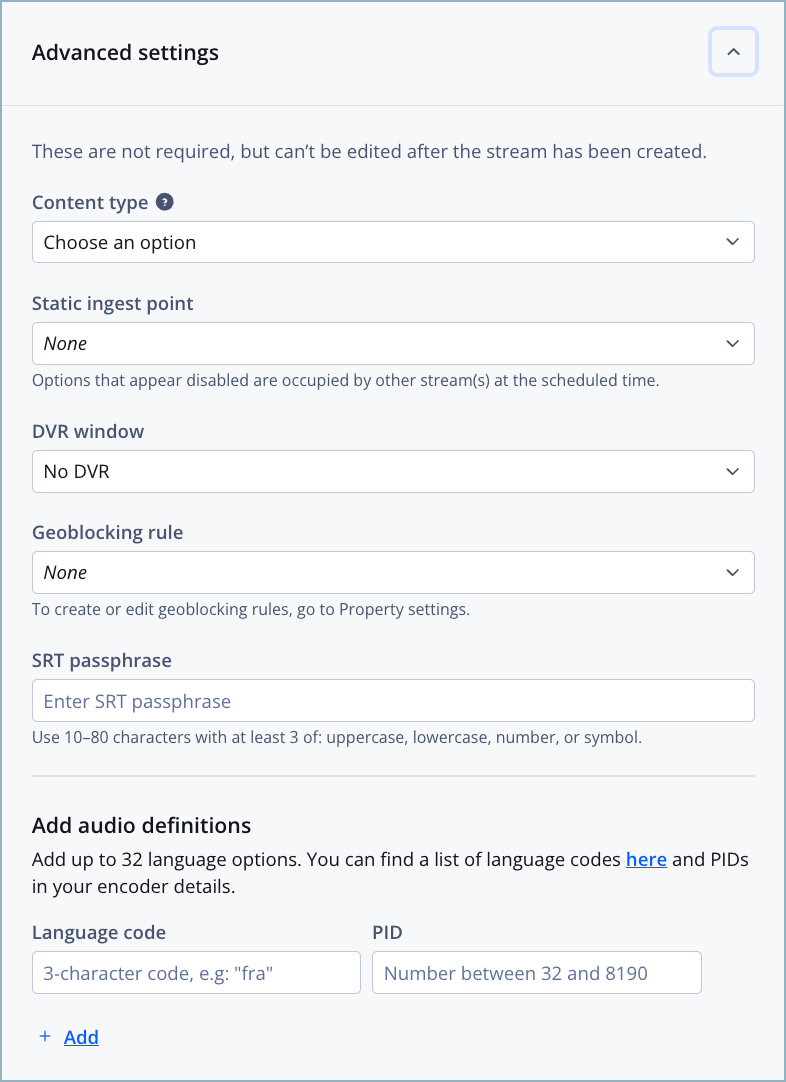Click the Language code input field
Screen dimensions: 786x1082
pyautogui.click(x=196, y=972)
